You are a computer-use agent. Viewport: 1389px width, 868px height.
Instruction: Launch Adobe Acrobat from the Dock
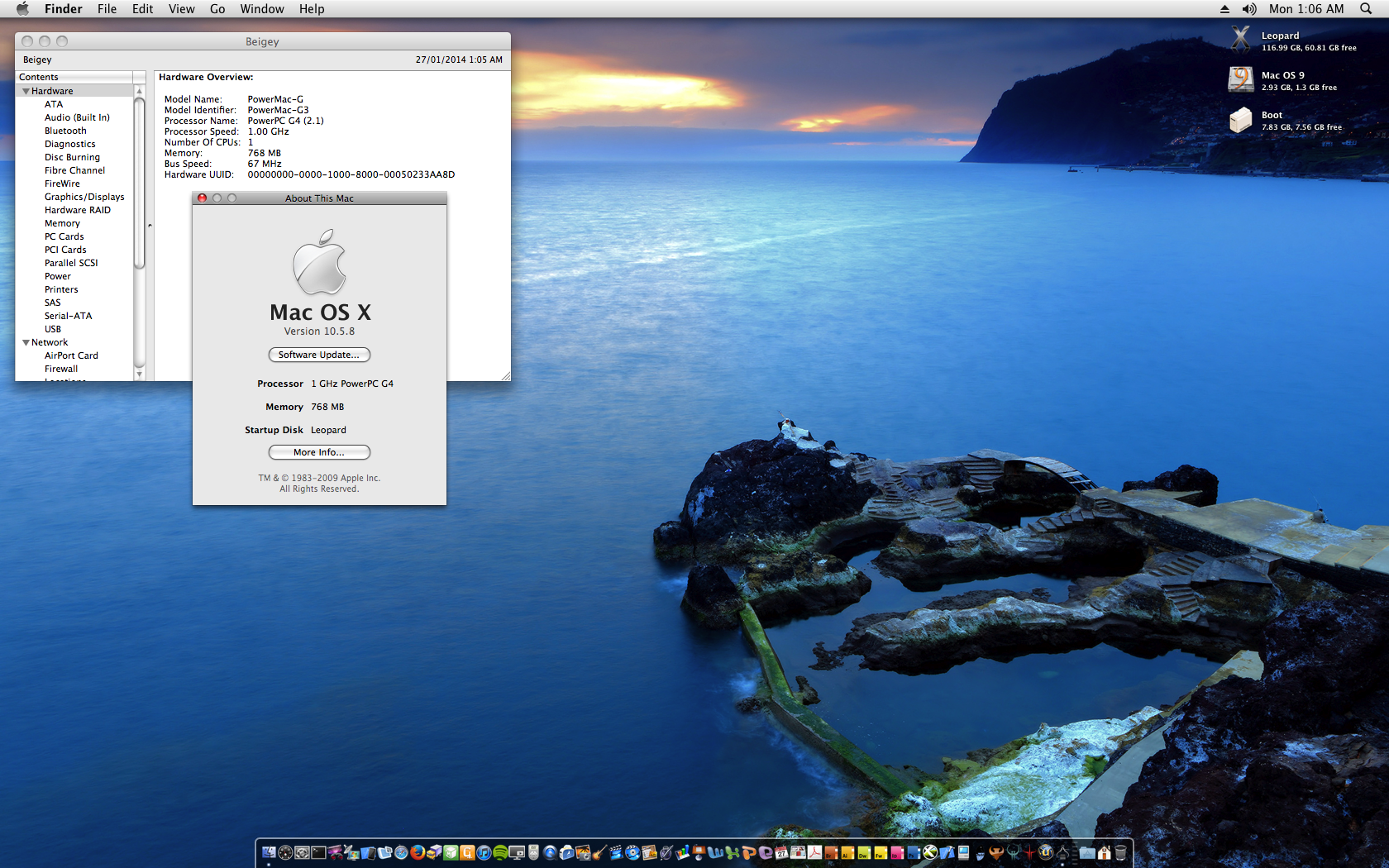coord(814,852)
